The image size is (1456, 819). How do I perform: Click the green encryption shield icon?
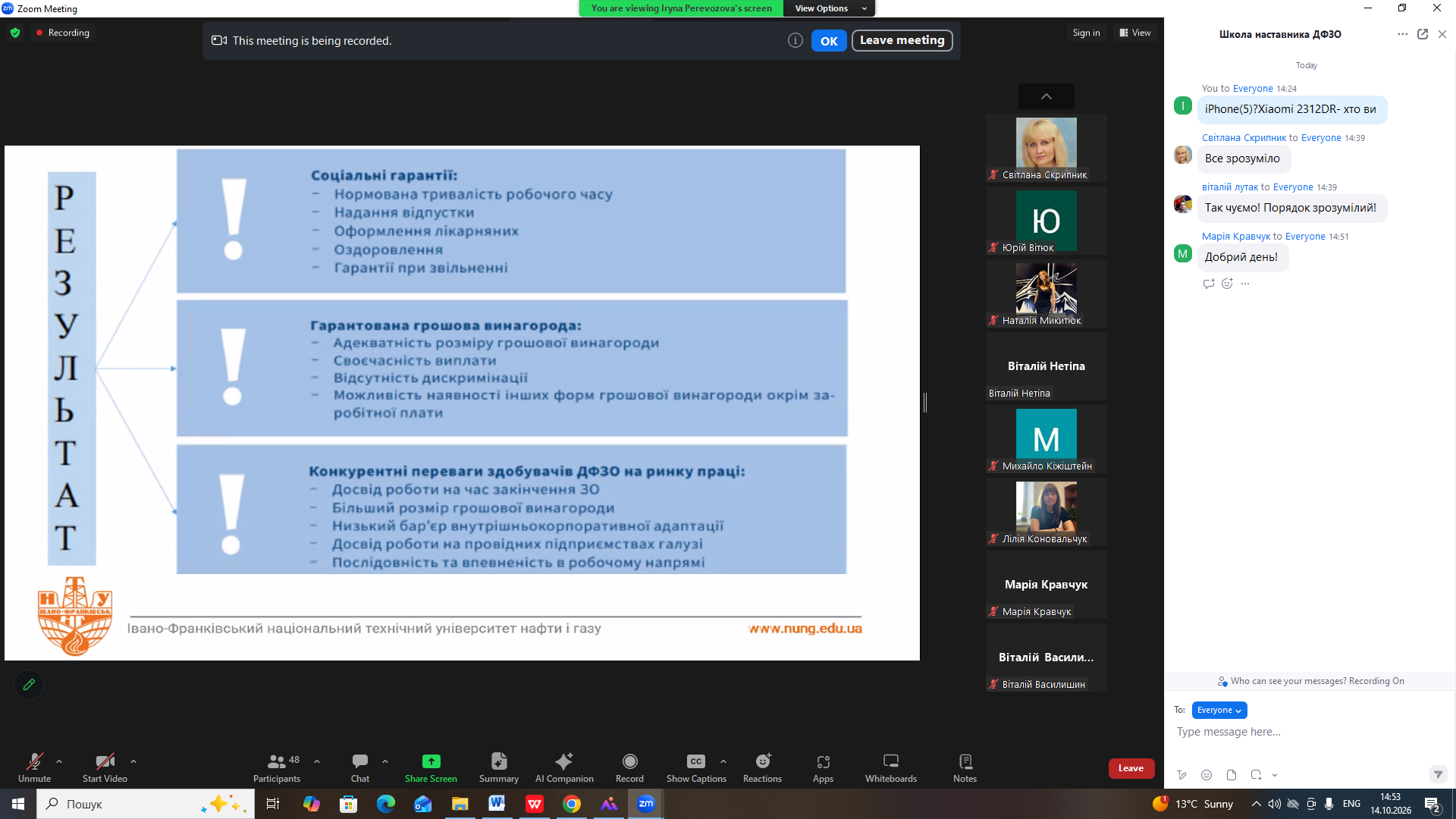pos(15,33)
